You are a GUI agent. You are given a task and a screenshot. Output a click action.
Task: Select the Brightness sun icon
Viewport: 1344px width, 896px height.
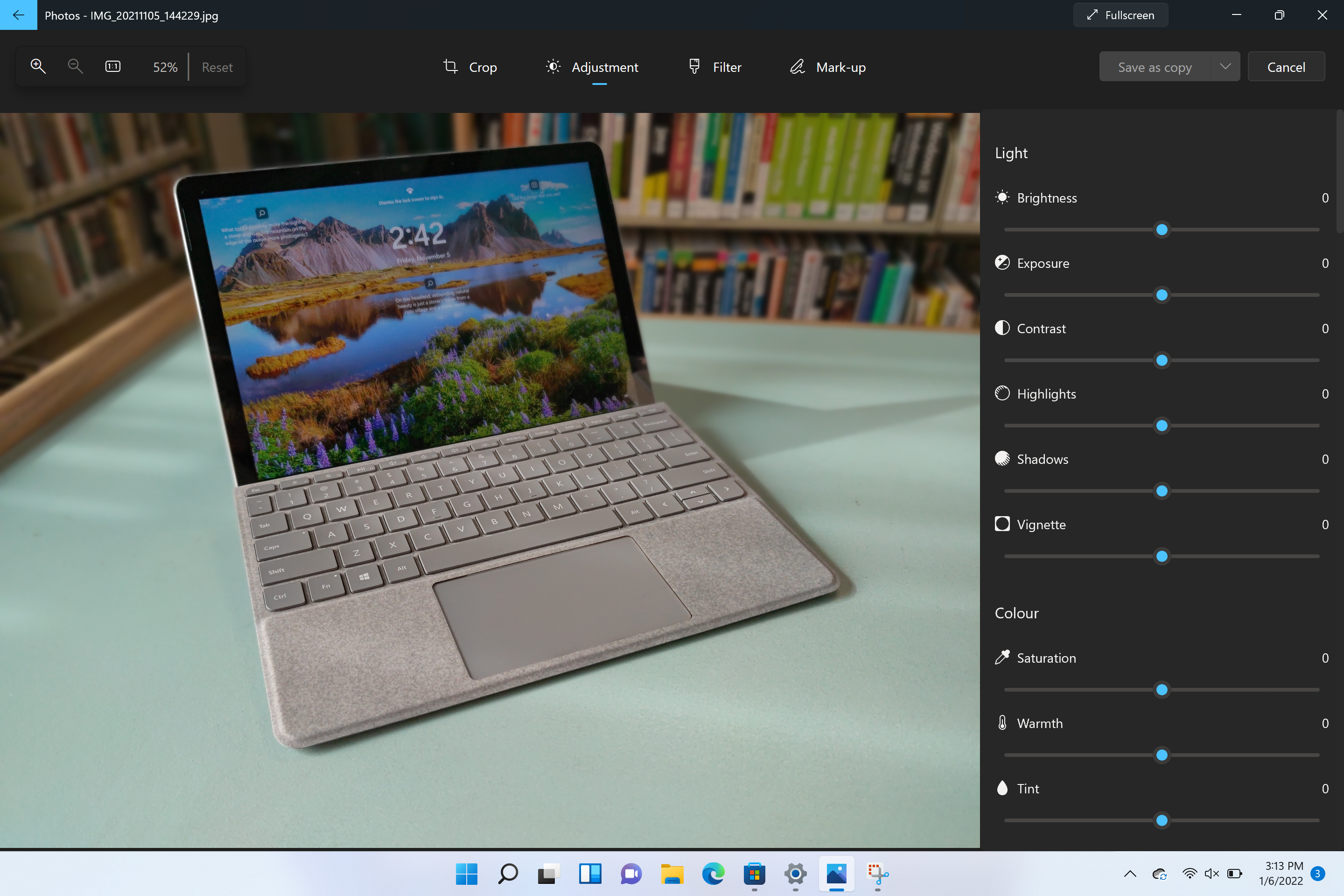(1002, 197)
